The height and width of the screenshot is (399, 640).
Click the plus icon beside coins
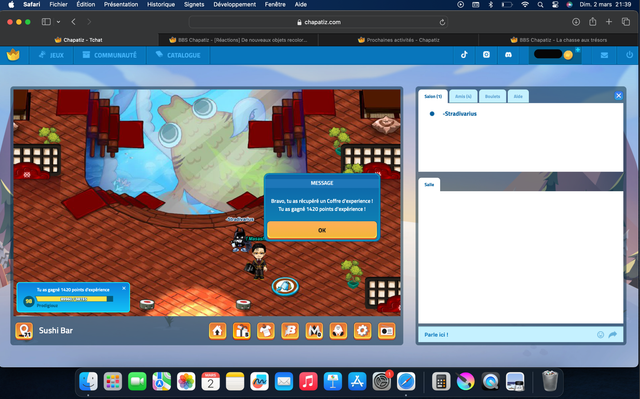(578, 50)
